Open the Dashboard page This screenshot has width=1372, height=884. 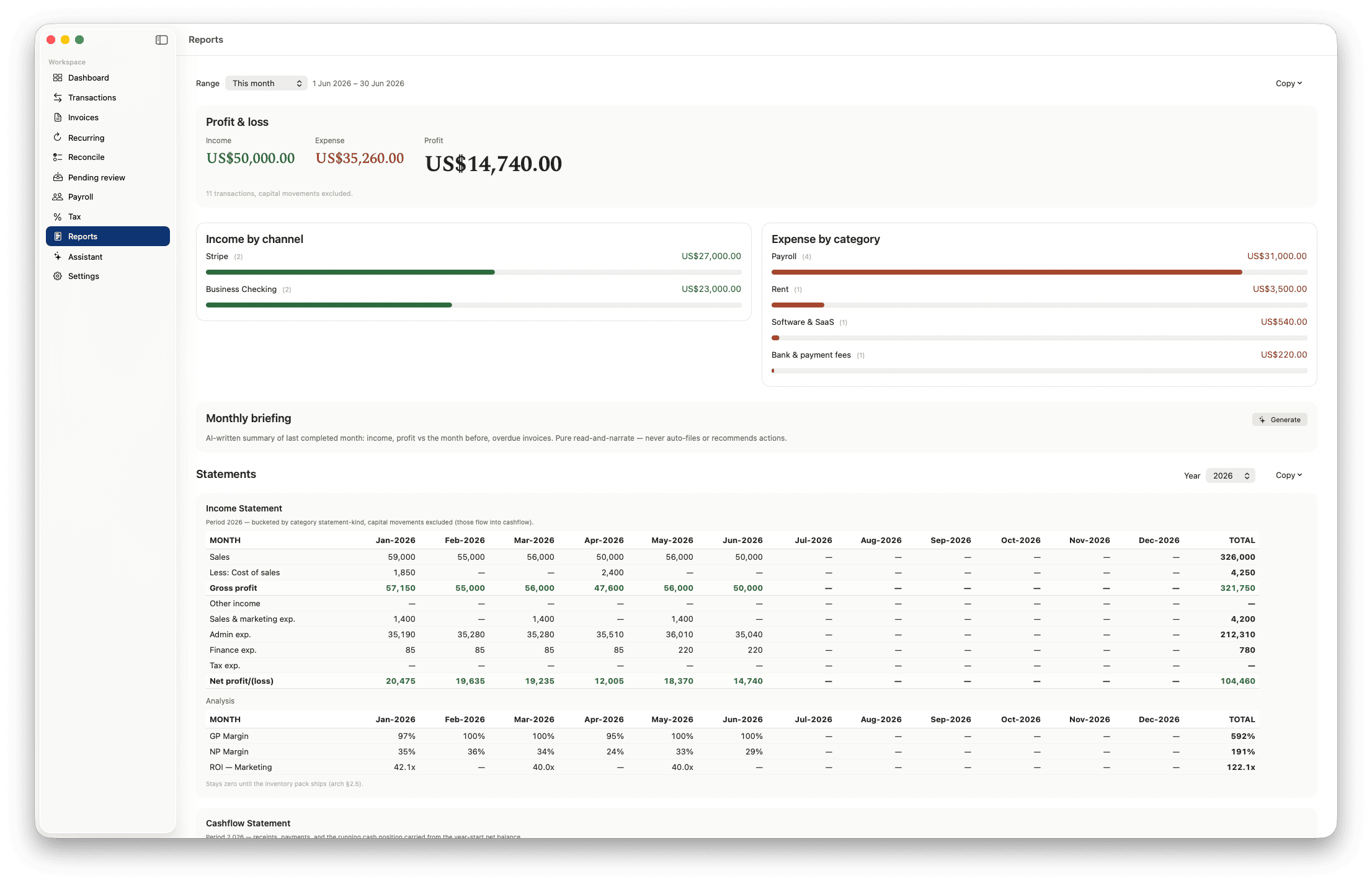click(108, 77)
